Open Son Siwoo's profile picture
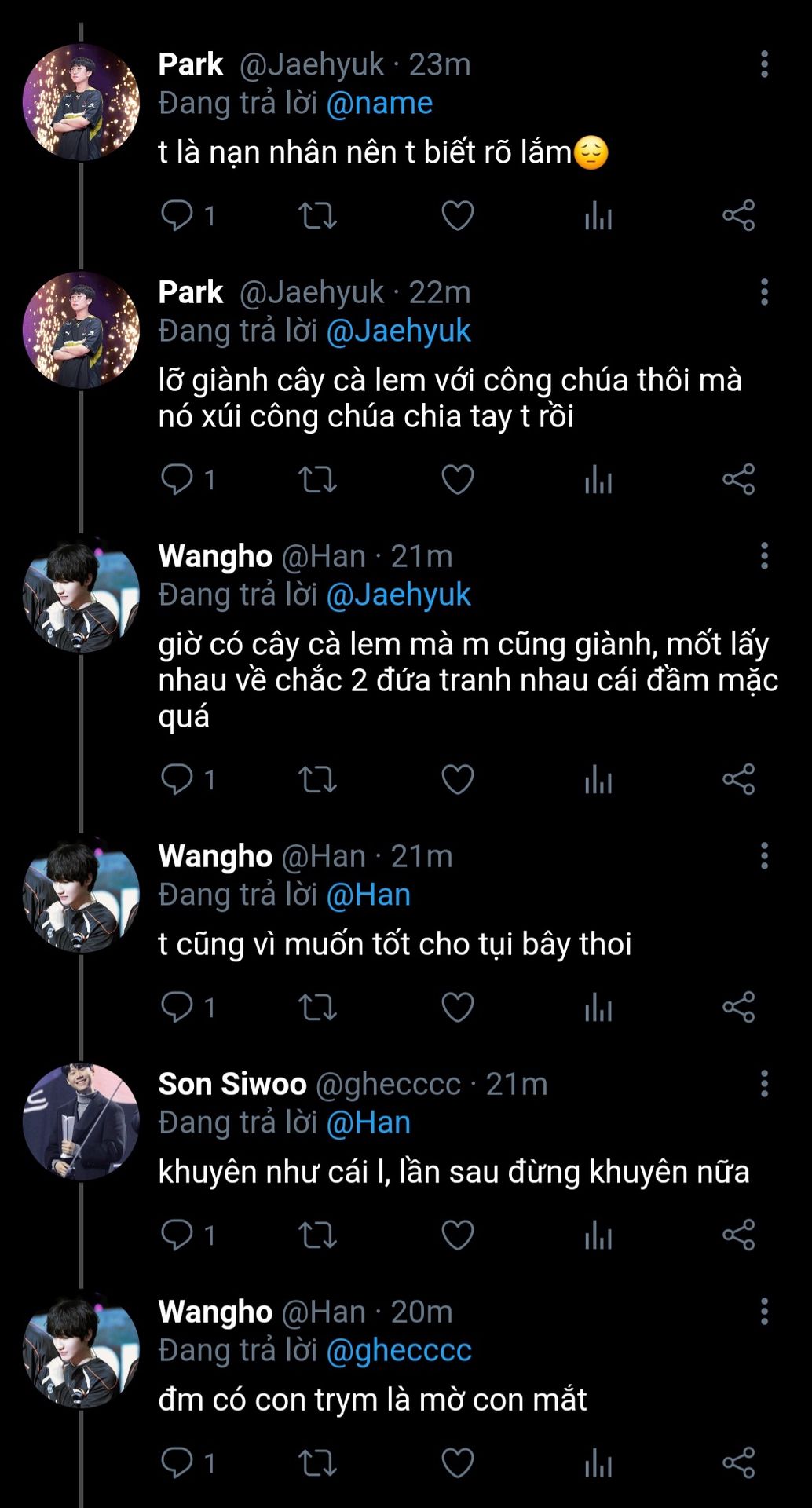Screen dimensions: 812x1508 (x=80, y=1122)
